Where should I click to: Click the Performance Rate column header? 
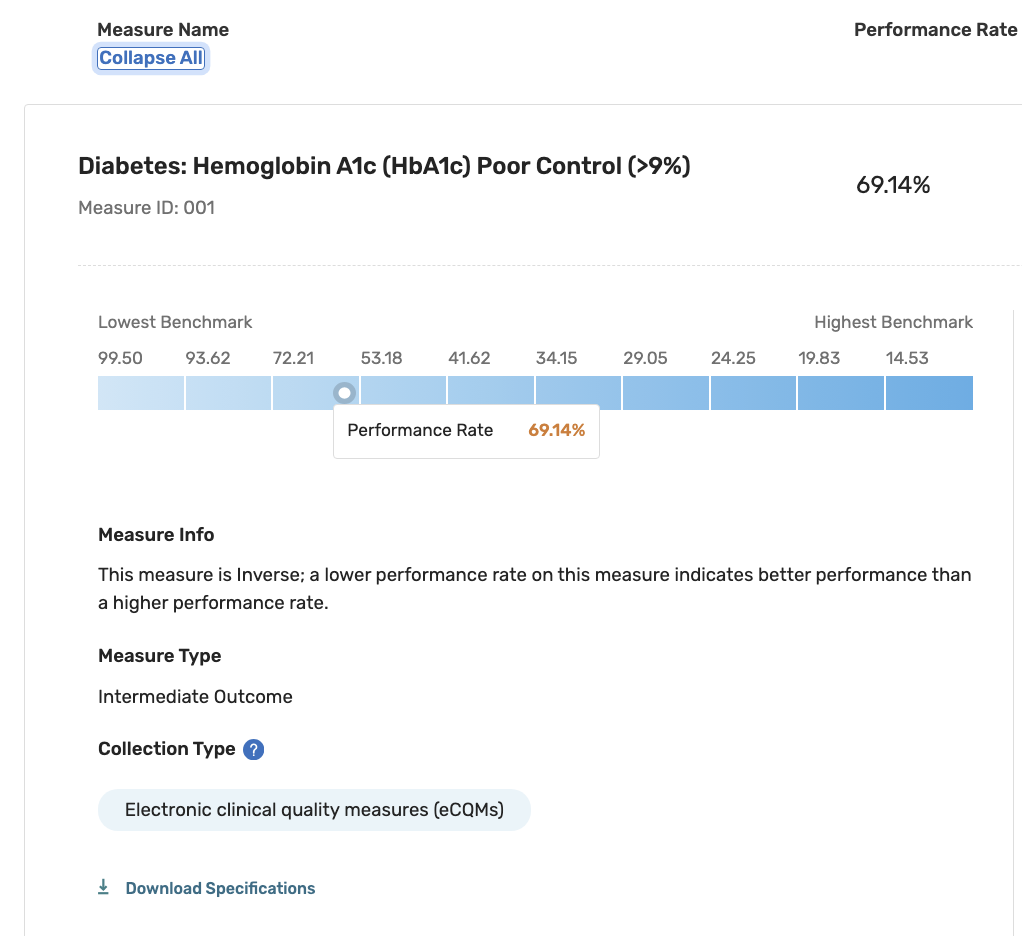pos(935,30)
